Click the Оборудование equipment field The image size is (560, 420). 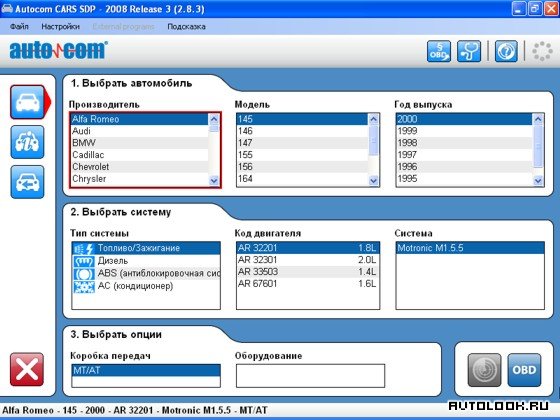310,376
